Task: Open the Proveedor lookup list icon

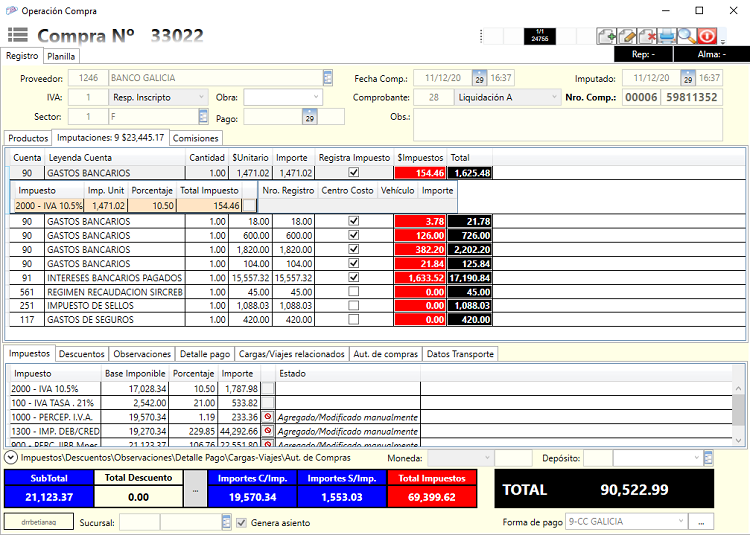Action: [x=328, y=78]
